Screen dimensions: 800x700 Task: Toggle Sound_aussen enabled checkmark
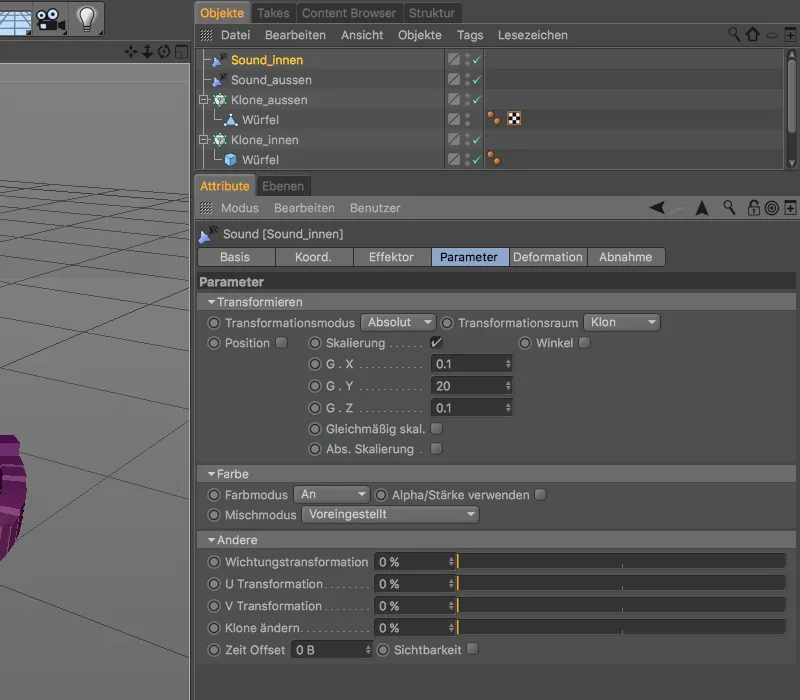pos(477,80)
